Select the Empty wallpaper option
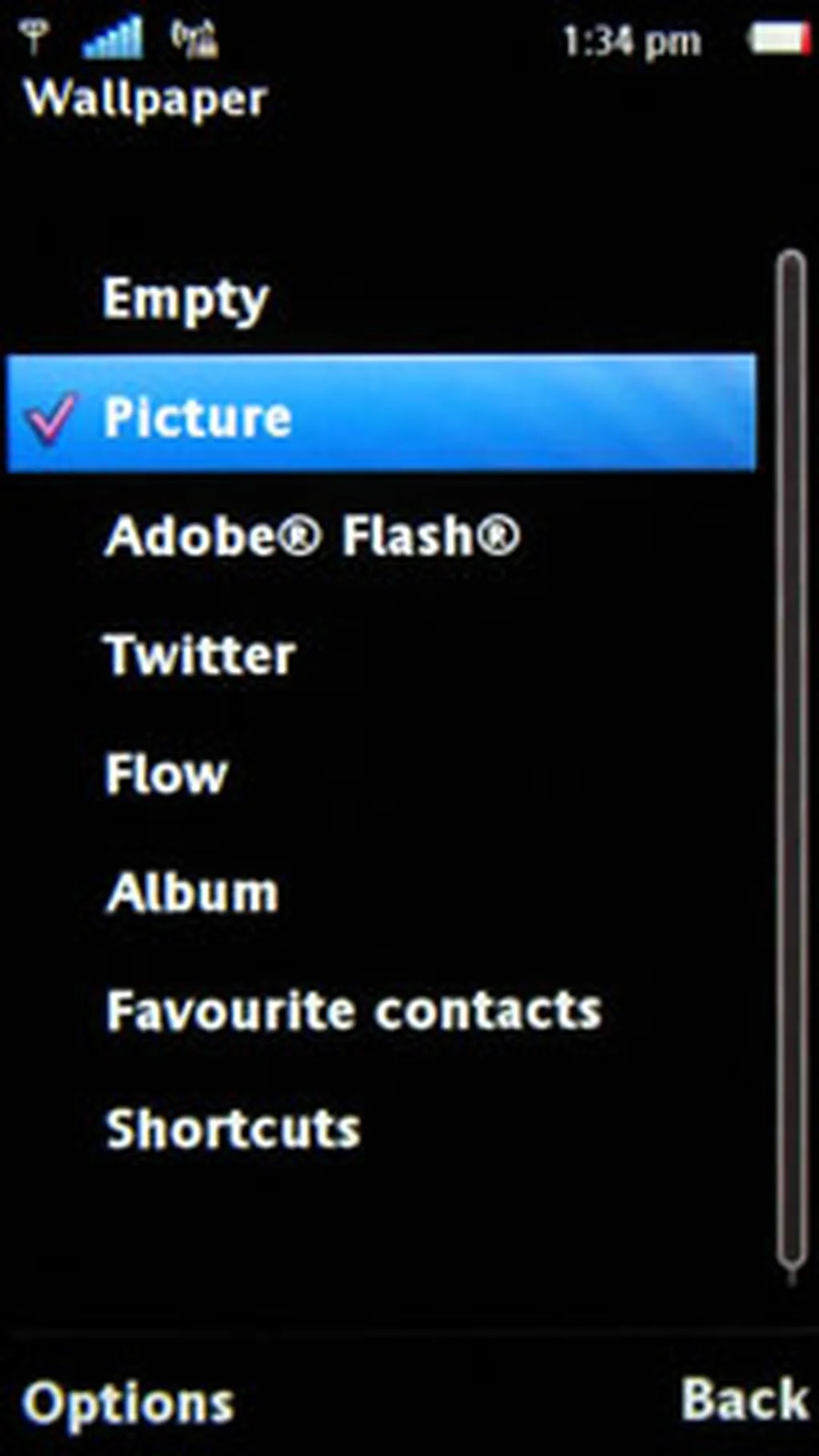 tap(186, 299)
